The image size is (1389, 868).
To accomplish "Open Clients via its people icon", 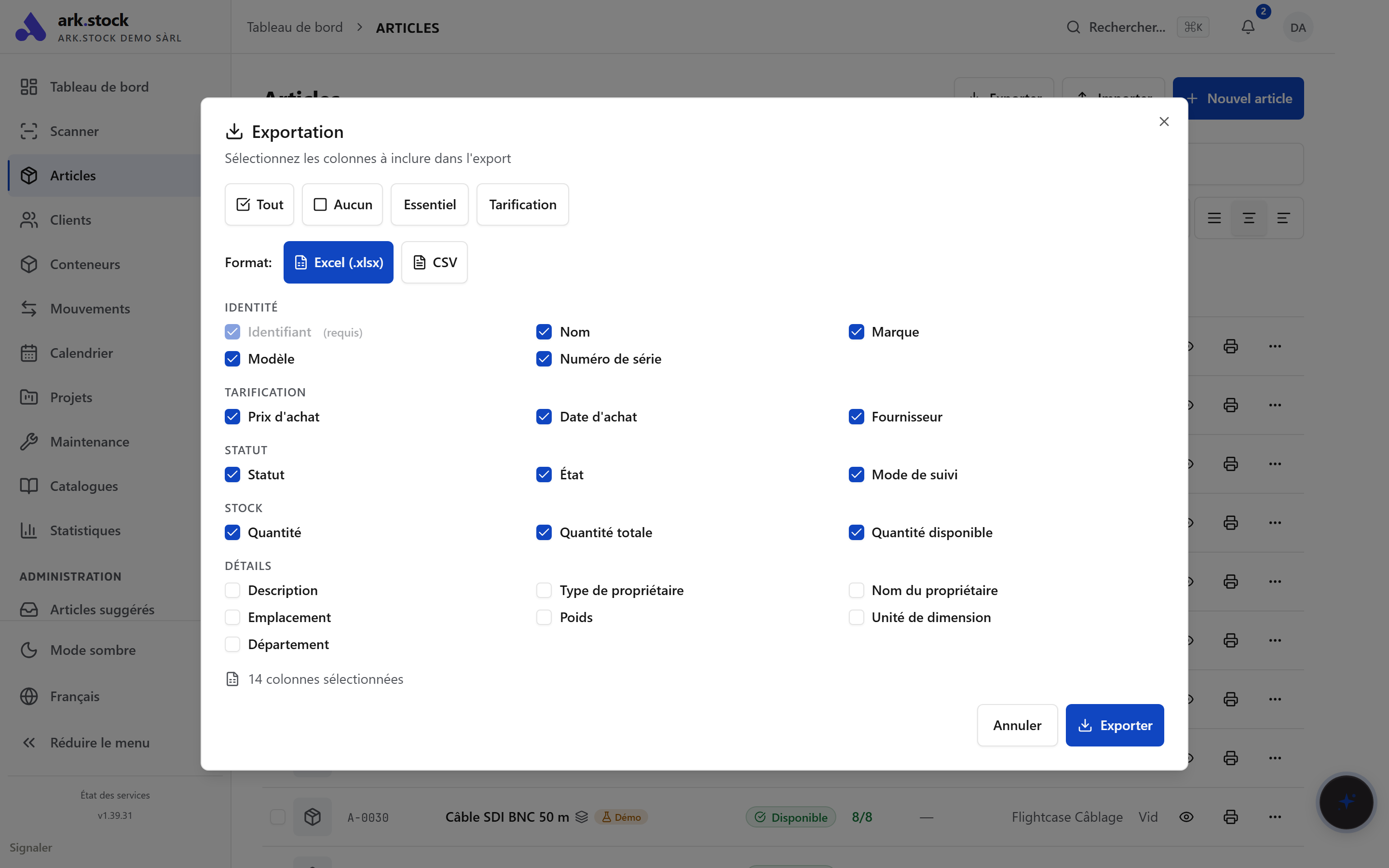I will pos(29,220).
